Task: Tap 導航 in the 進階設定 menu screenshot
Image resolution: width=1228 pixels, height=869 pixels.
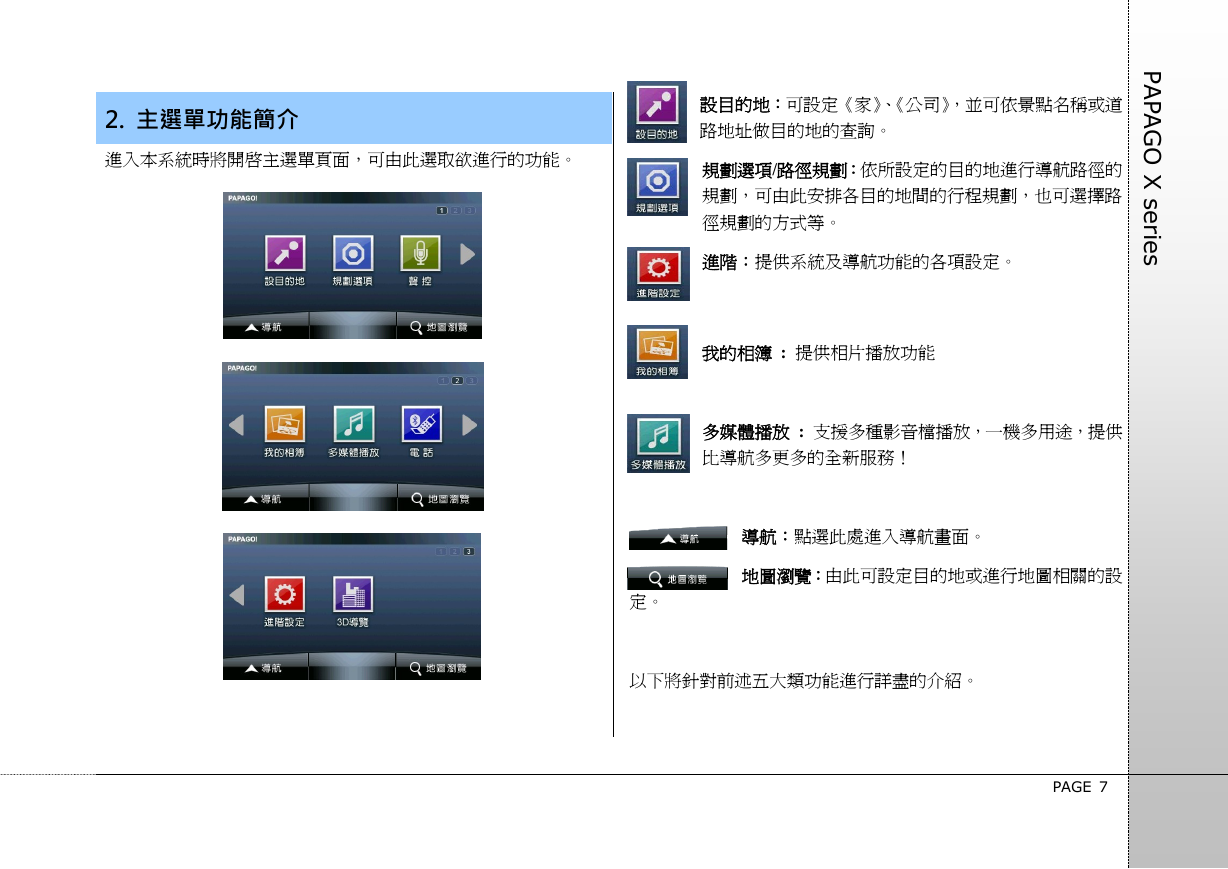Action: (265, 668)
